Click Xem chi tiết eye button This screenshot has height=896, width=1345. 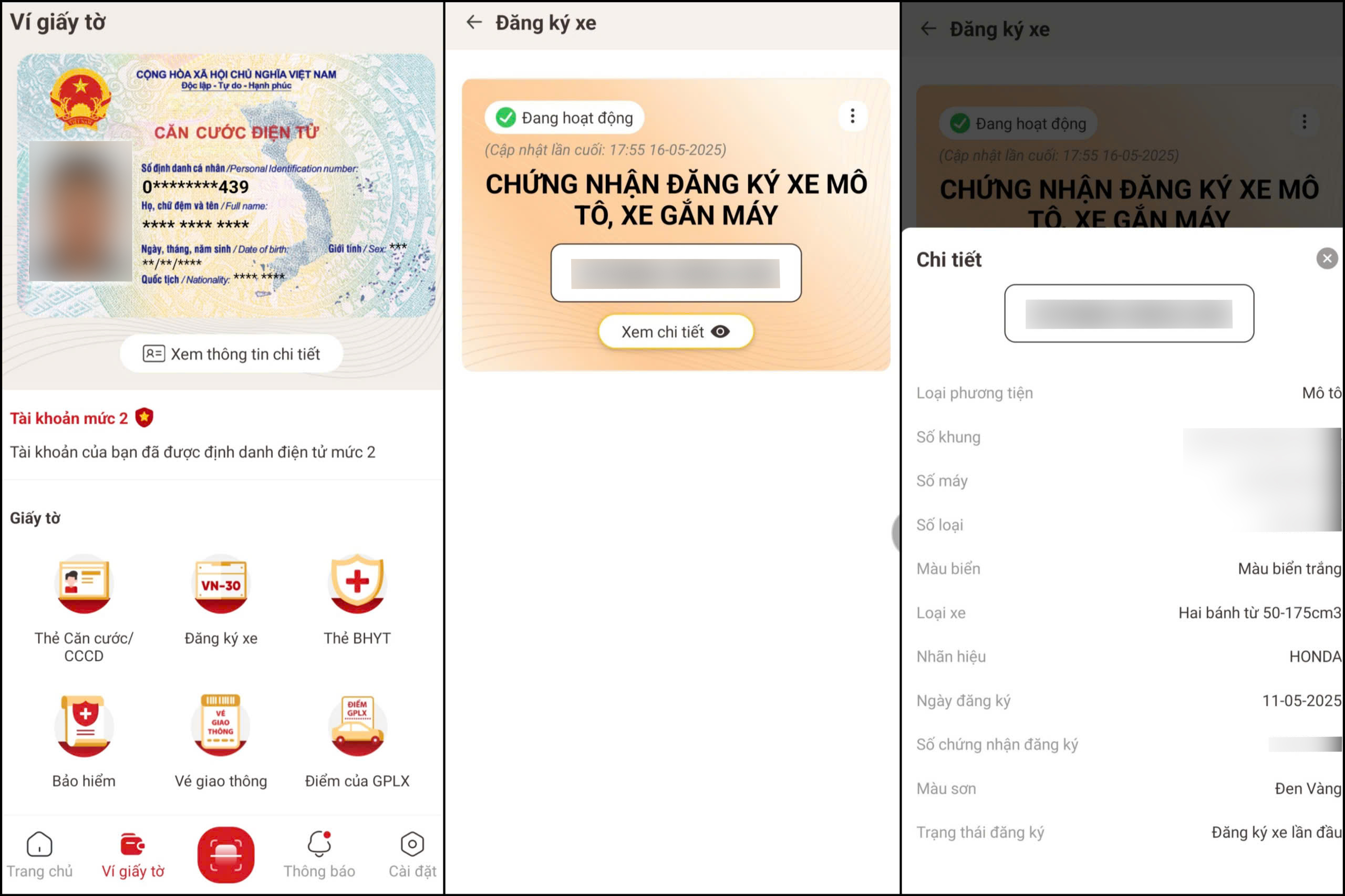(676, 331)
